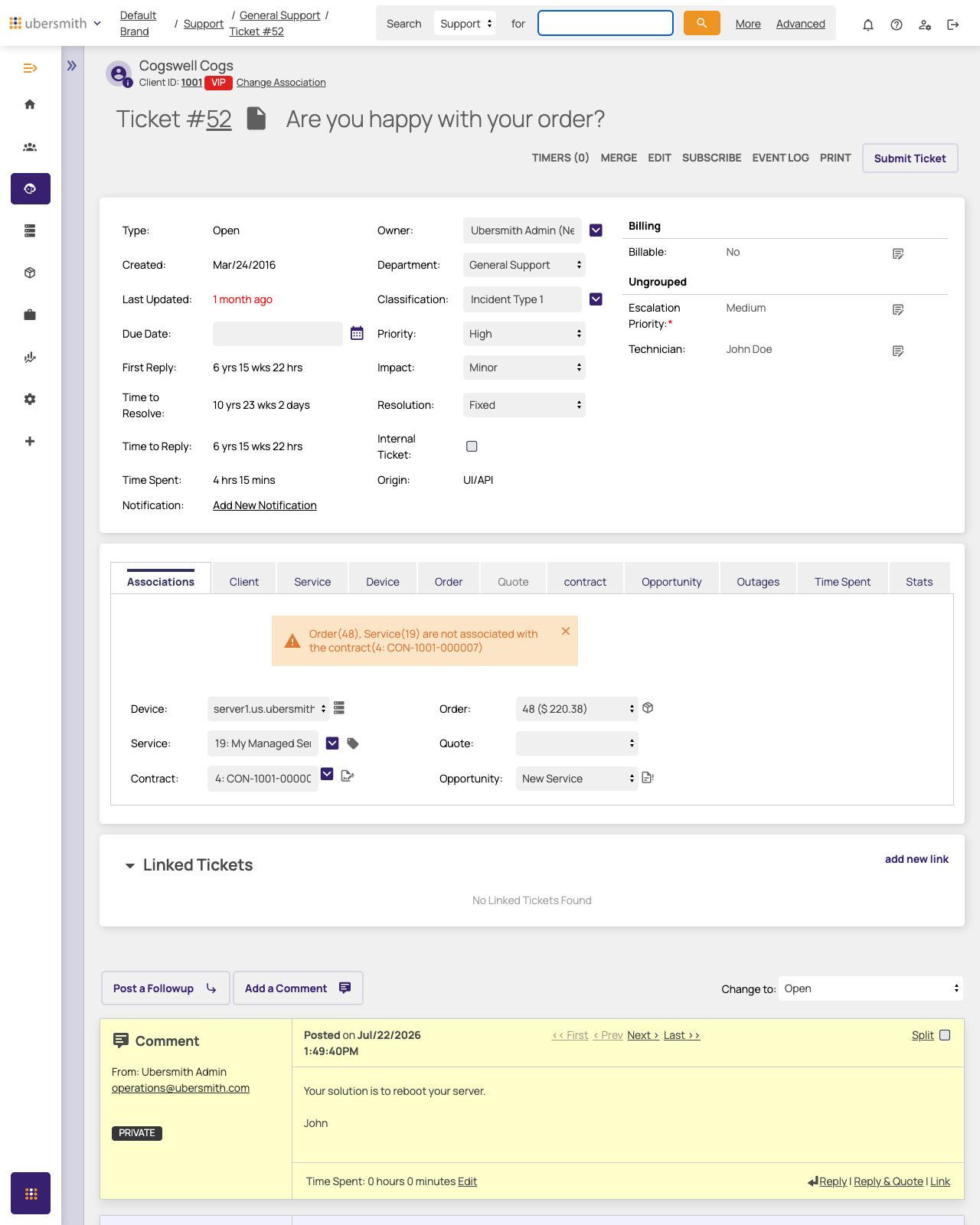Open the empty Quote dropdown

[577, 743]
